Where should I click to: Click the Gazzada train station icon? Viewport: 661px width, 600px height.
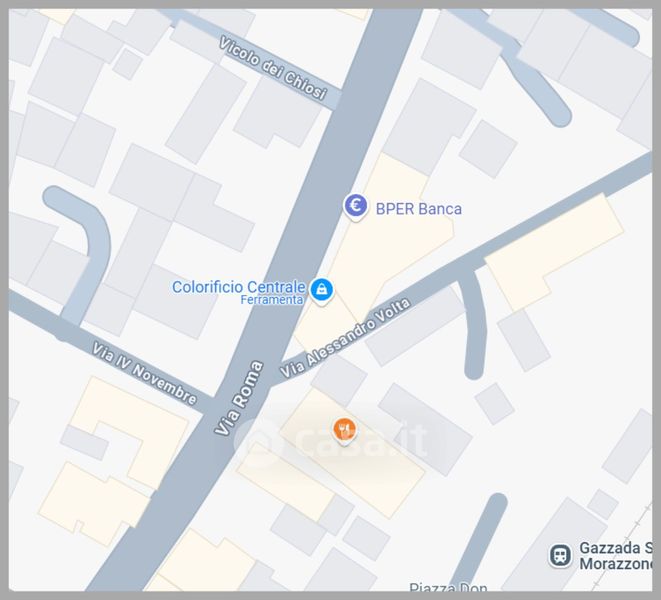tap(560, 555)
